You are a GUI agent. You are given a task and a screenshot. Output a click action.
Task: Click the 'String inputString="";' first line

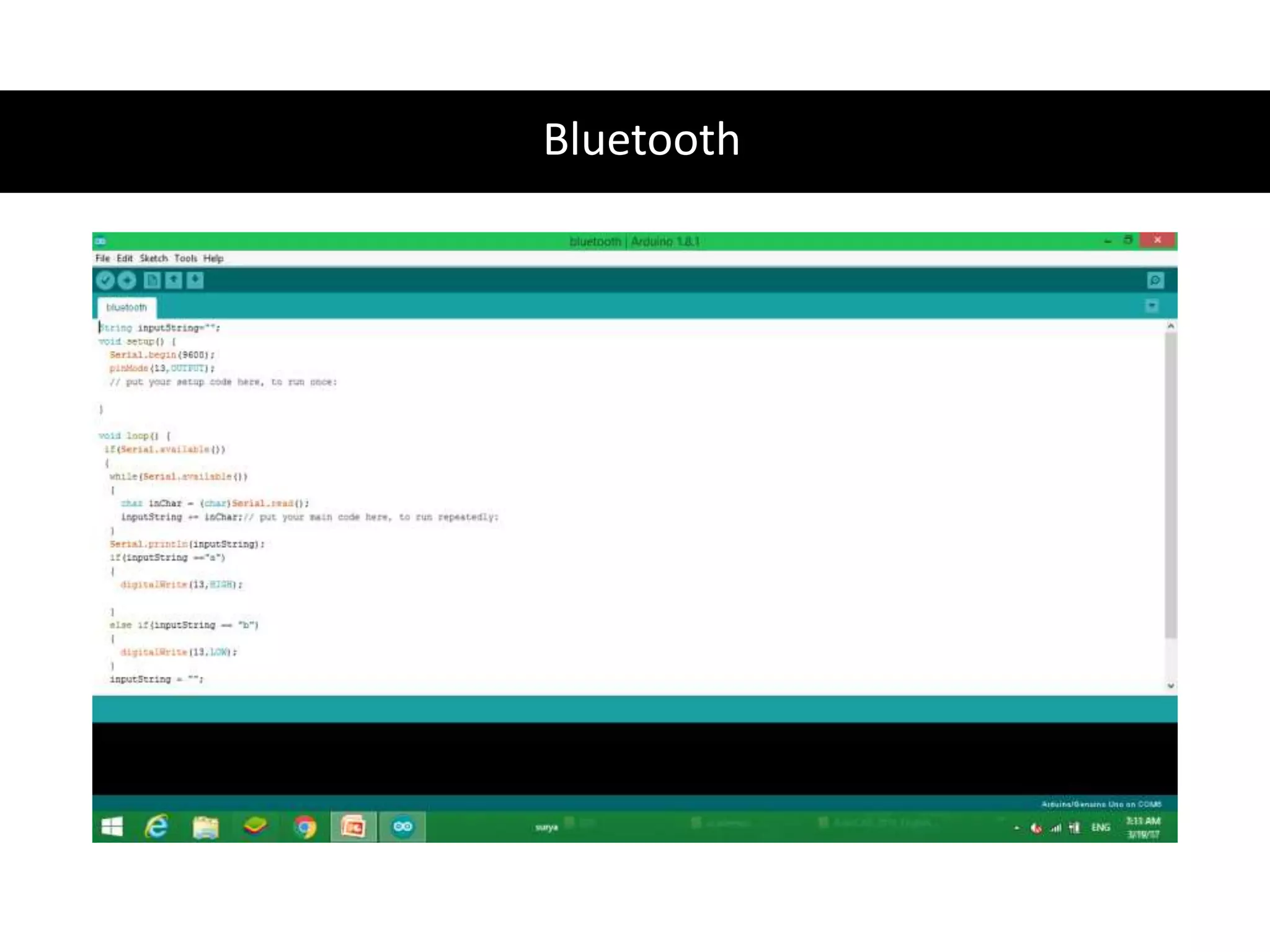pyautogui.click(x=159, y=328)
